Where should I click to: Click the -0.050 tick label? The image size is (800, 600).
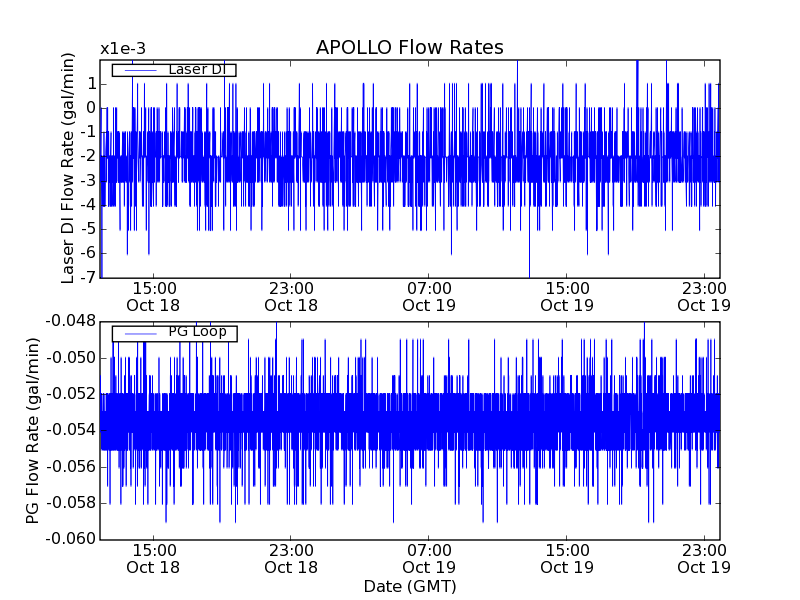[x=71, y=358]
